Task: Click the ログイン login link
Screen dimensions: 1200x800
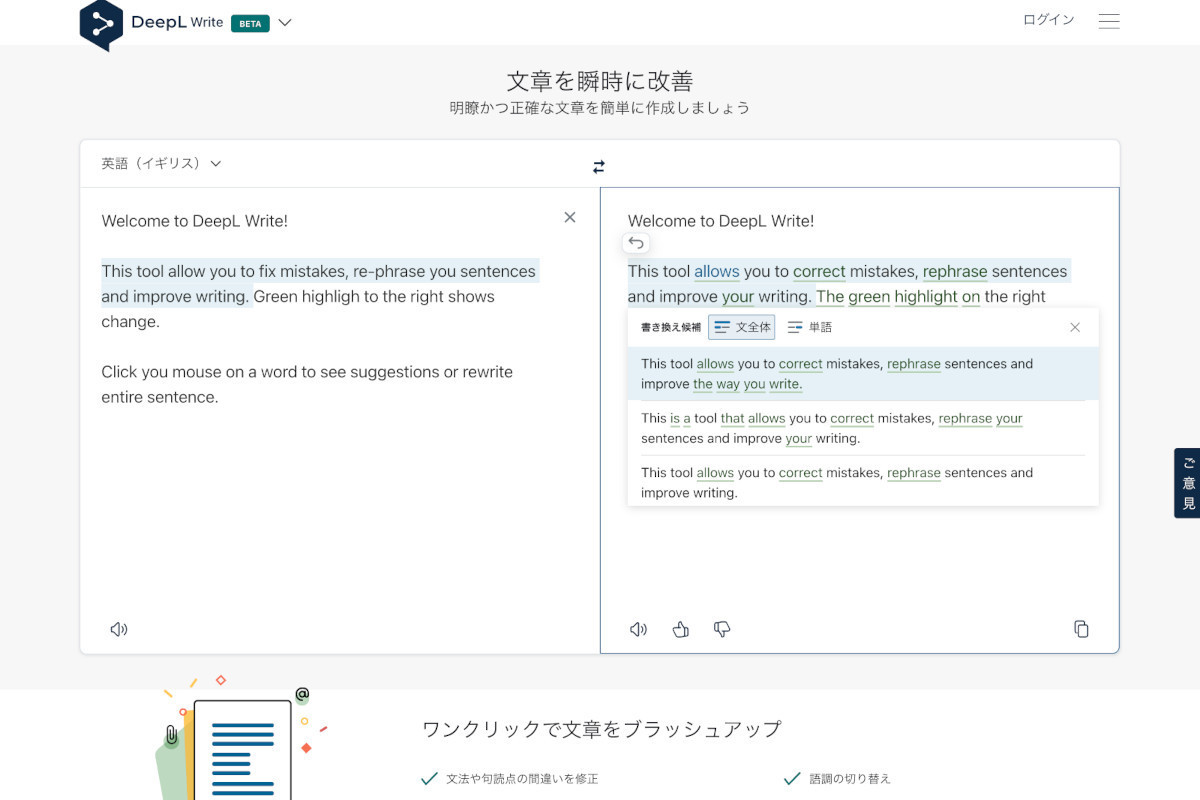Action: 1049,20
